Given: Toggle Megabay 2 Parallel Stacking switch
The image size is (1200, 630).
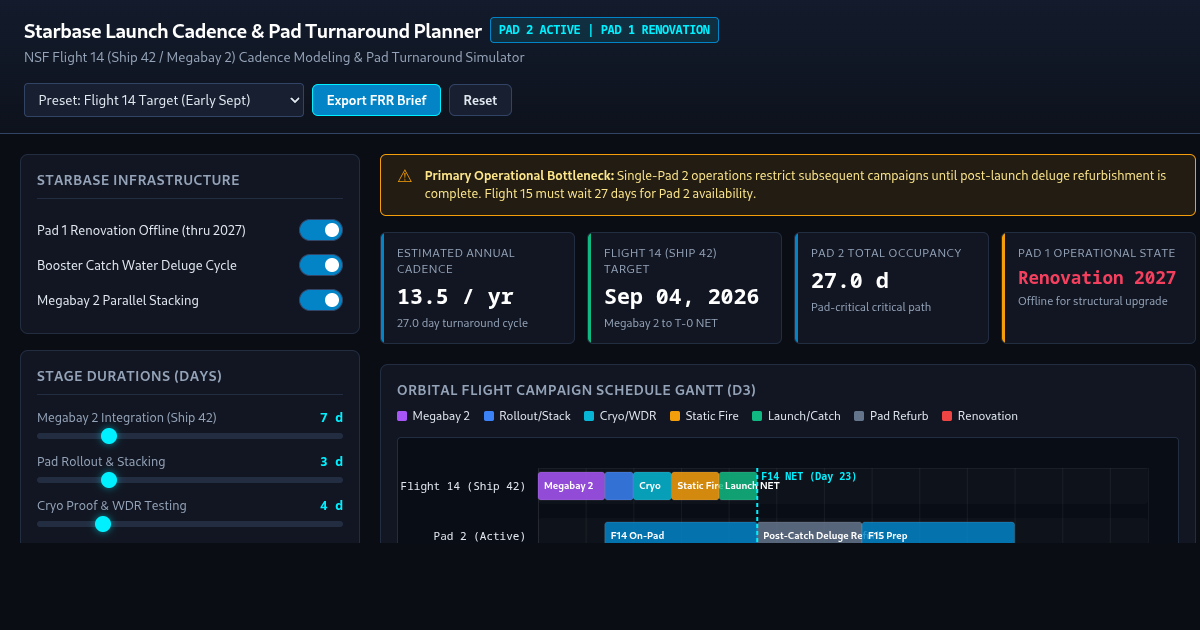Looking at the screenshot, I should click(x=321, y=300).
